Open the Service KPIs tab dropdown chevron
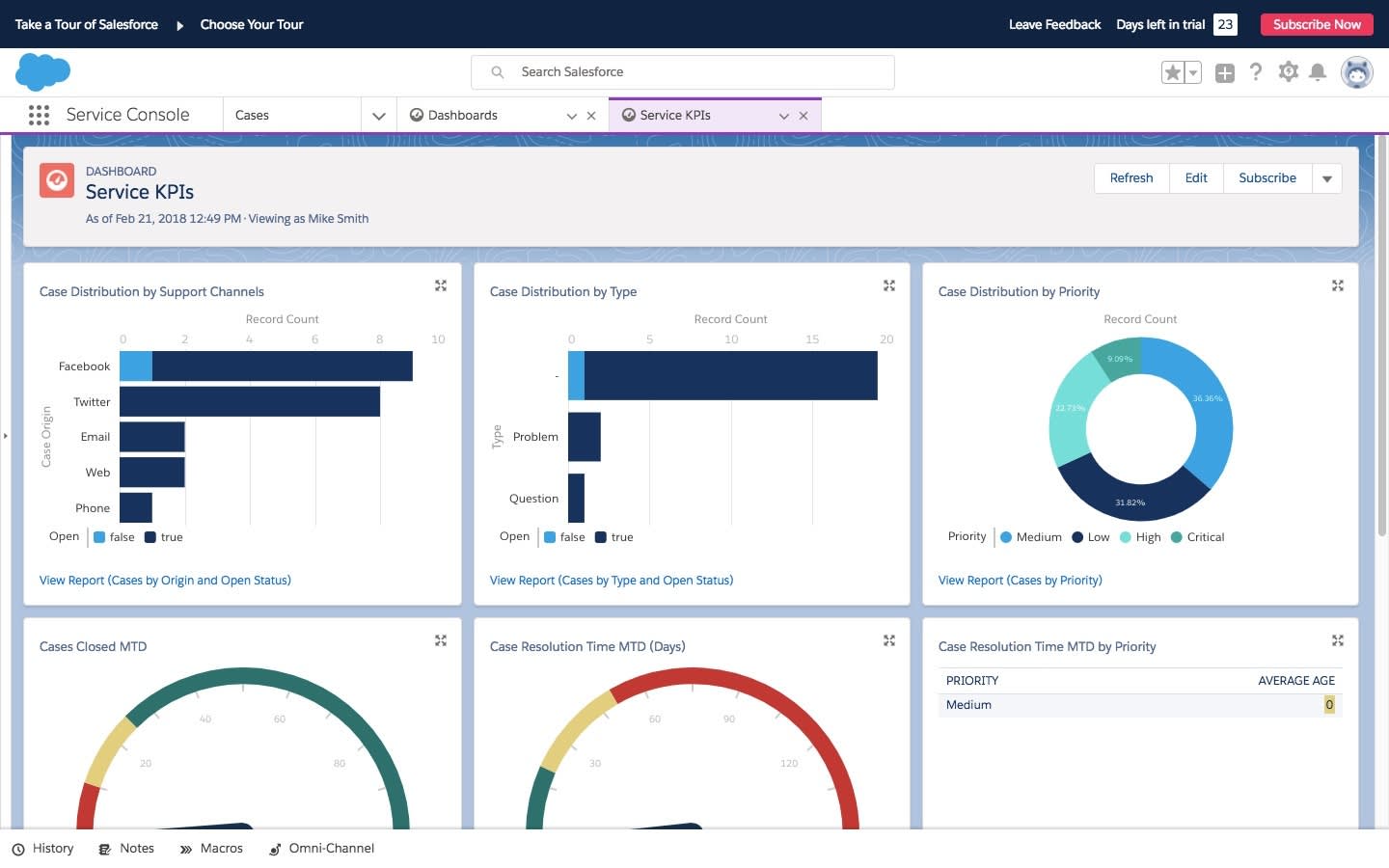This screenshot has width=1389, height=868. point(784,116)
